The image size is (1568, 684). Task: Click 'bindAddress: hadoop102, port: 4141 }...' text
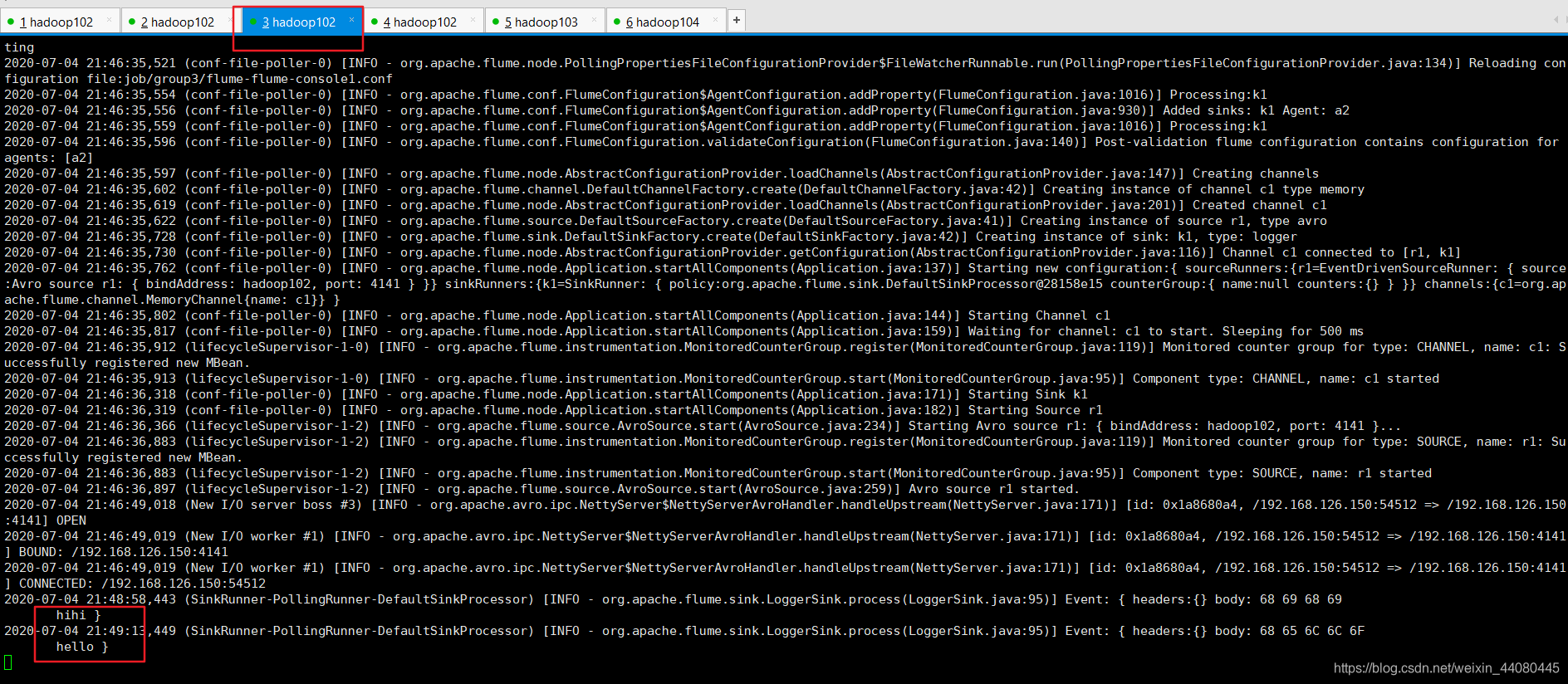pos(1255,426)
